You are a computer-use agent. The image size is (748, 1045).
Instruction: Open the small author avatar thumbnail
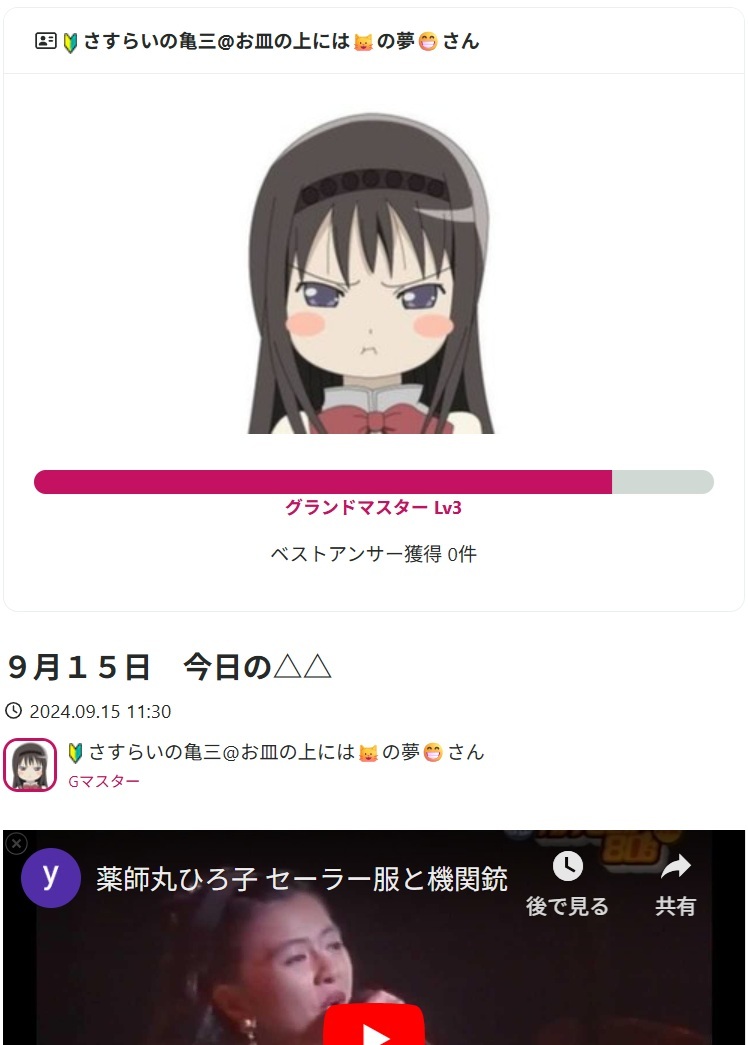(x=30, y=765)
